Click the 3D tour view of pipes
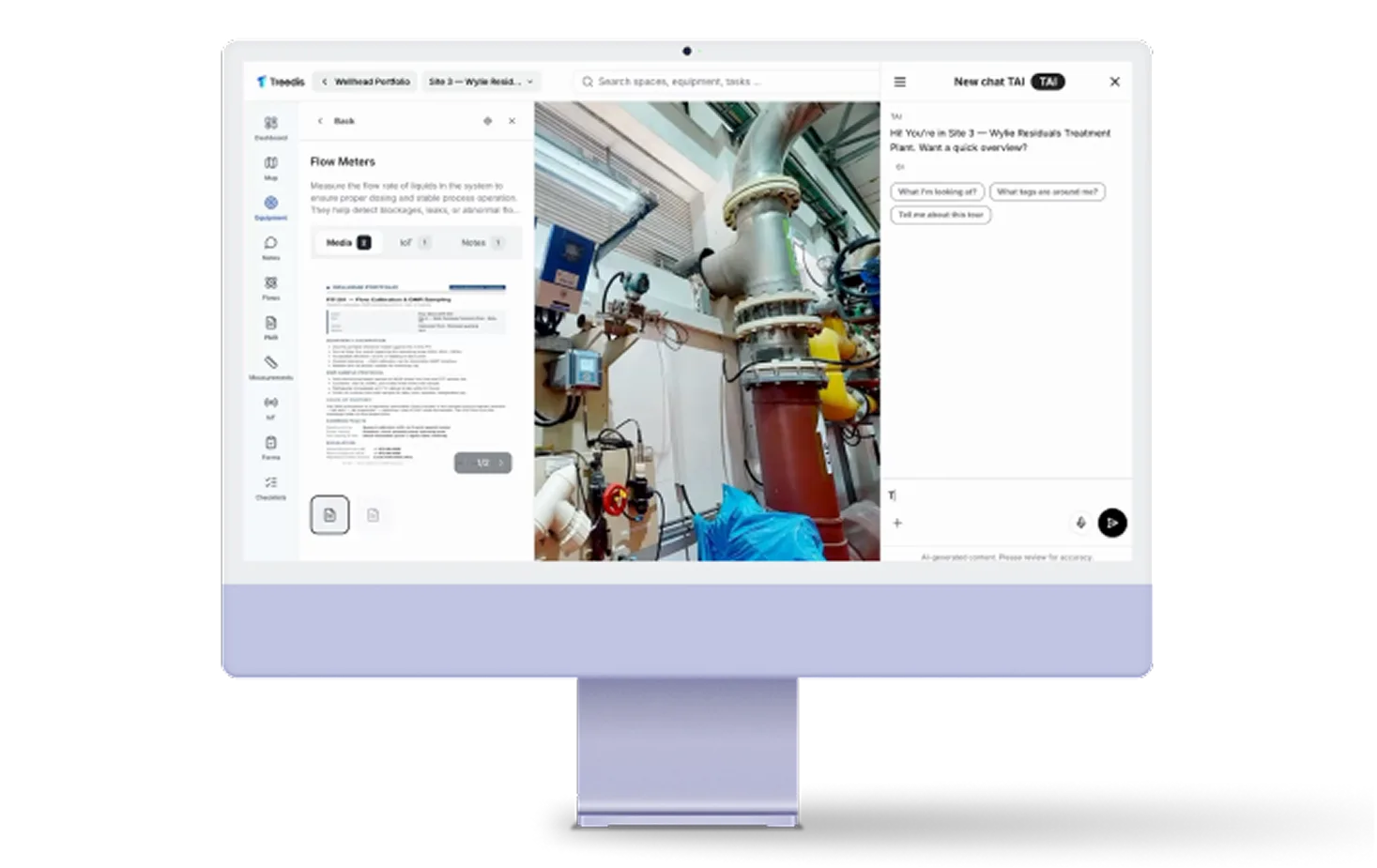The image size is (1377, 868). [x=707, y=330]
